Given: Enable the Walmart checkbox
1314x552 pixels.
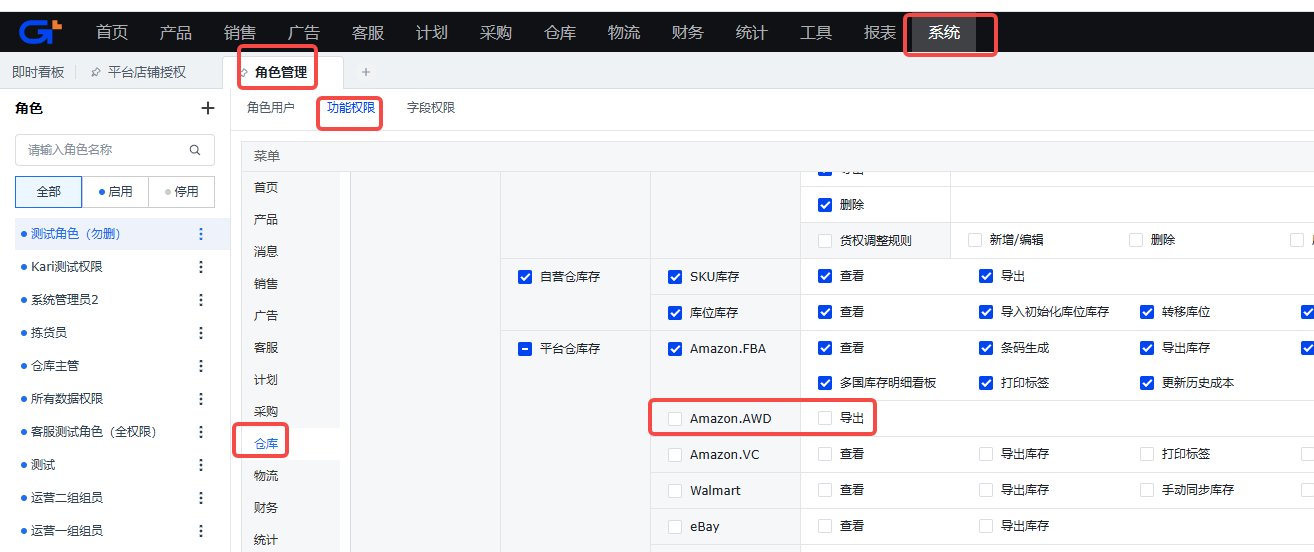Looking at the screenshot, I should [675, 491].
